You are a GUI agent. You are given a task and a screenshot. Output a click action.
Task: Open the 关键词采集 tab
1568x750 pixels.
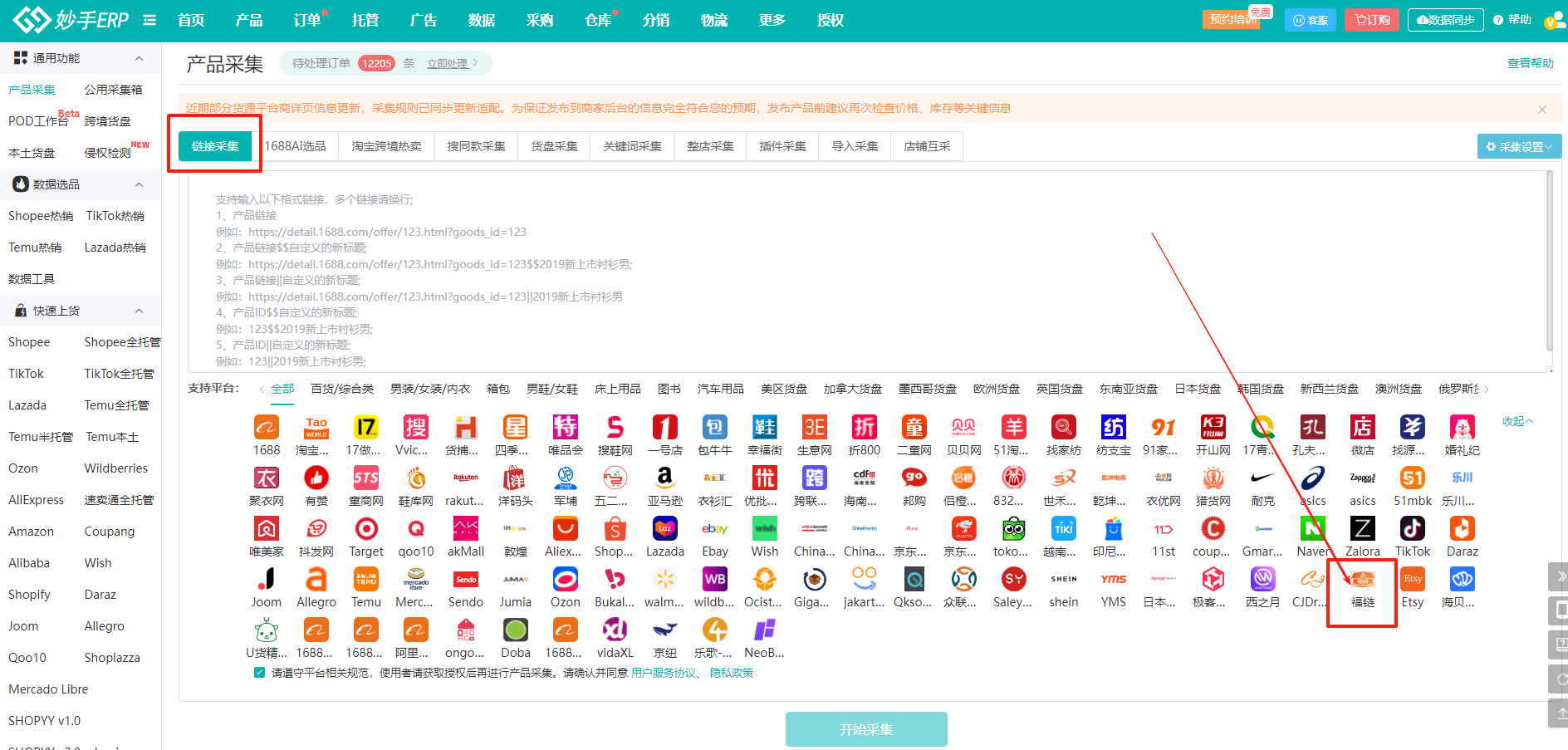(x=632, y=146)
